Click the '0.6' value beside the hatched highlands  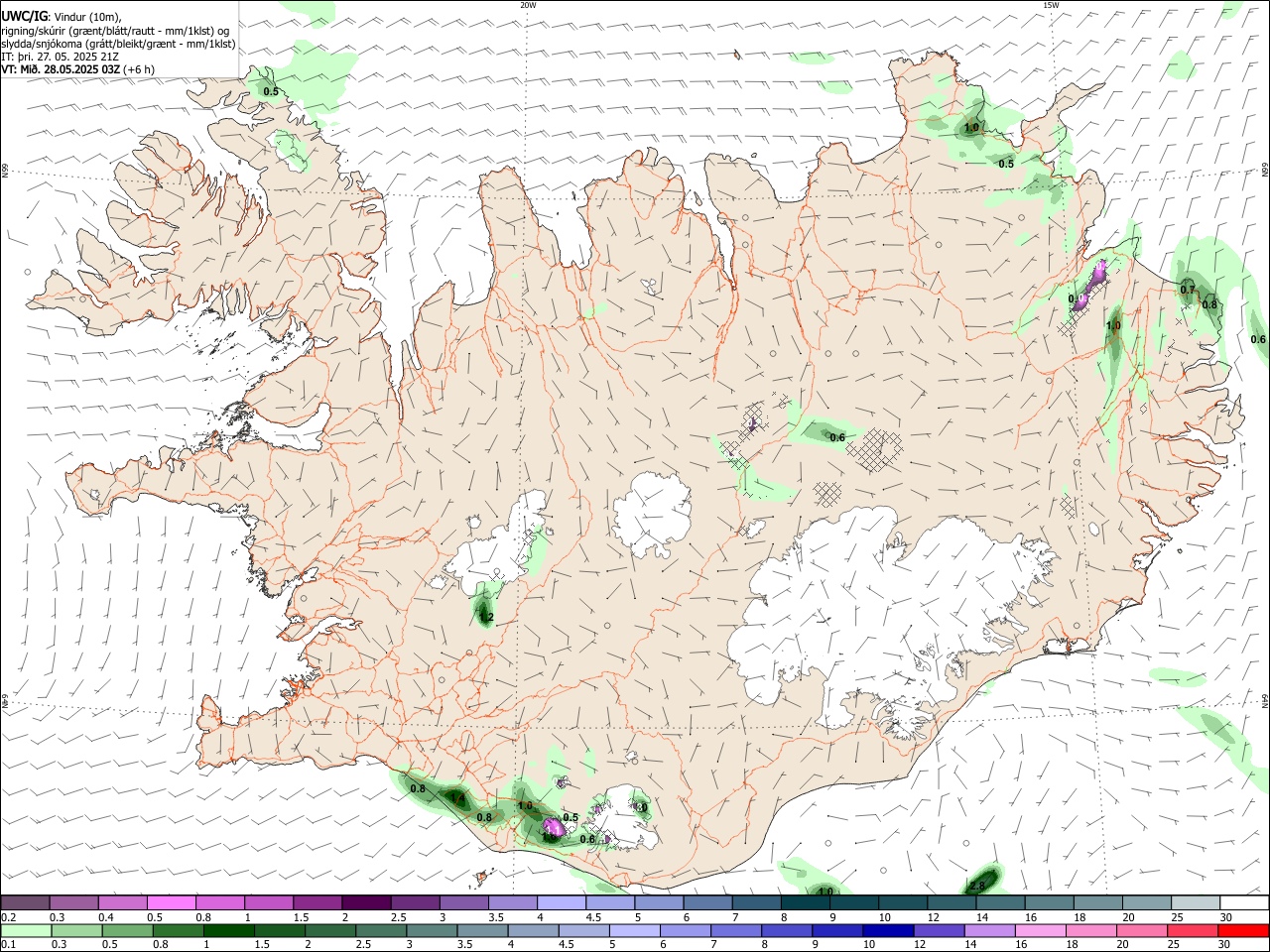[837, 437]
